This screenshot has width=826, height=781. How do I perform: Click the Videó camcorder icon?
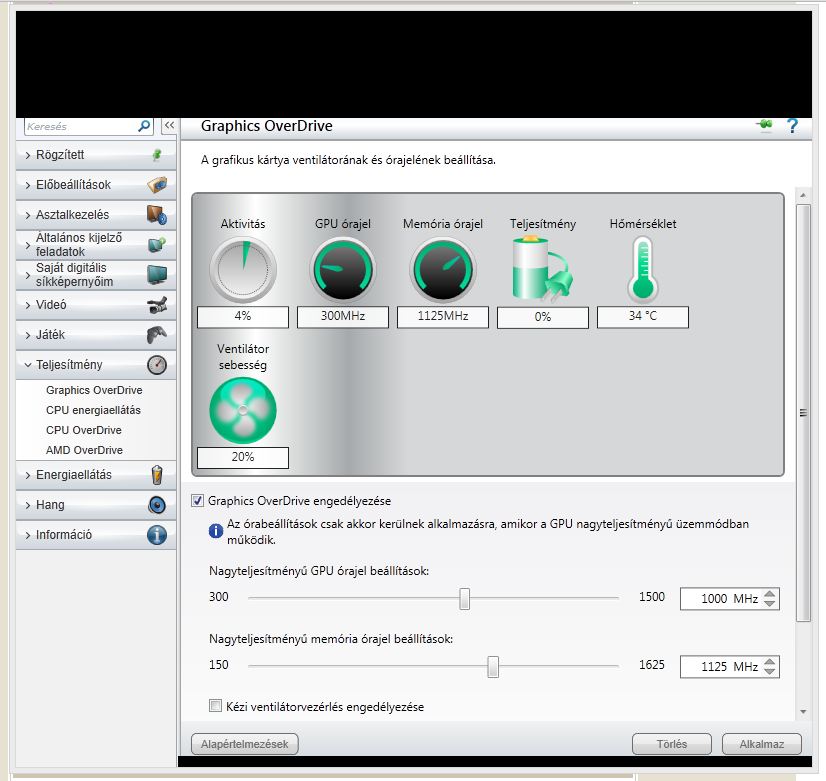pos(157,305)
